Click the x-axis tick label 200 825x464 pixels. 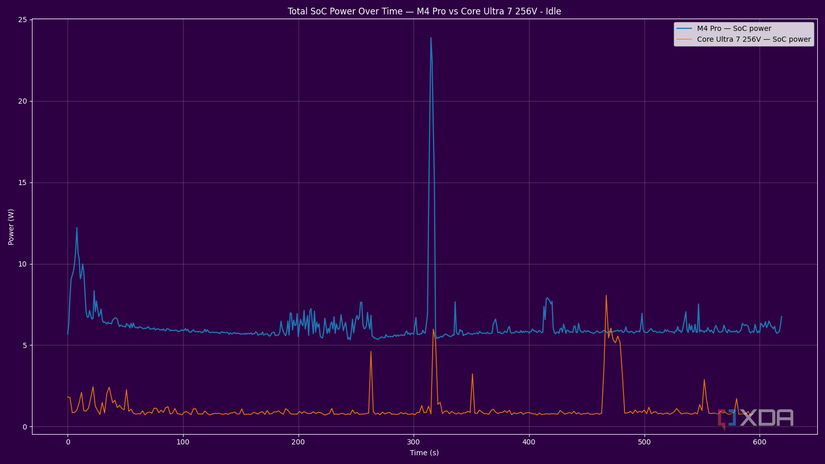(x=298, y=442)
